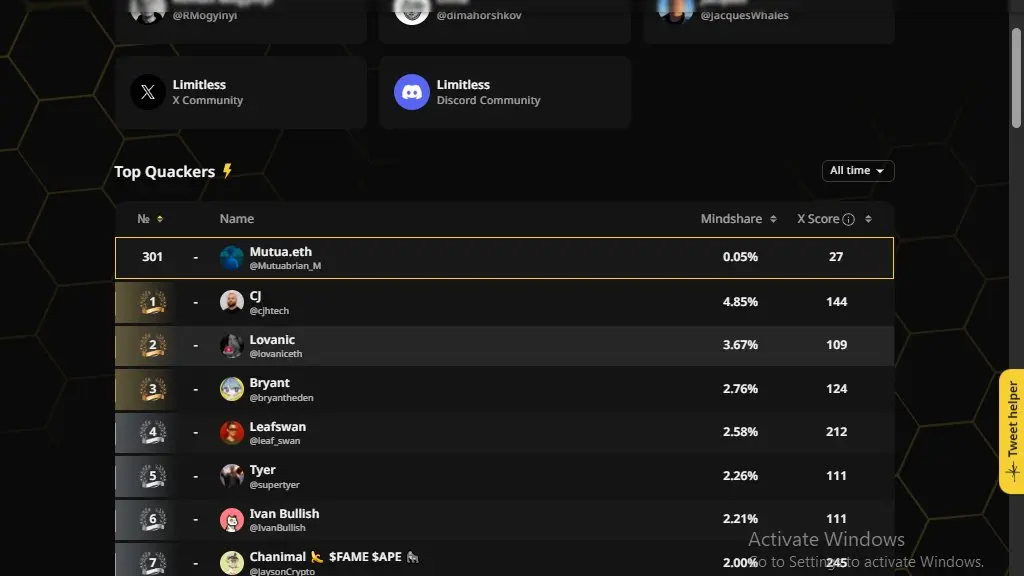Click Ivan Bullish's pink avatar
This screenshot has height=576, width=1024.
point(231,520)
